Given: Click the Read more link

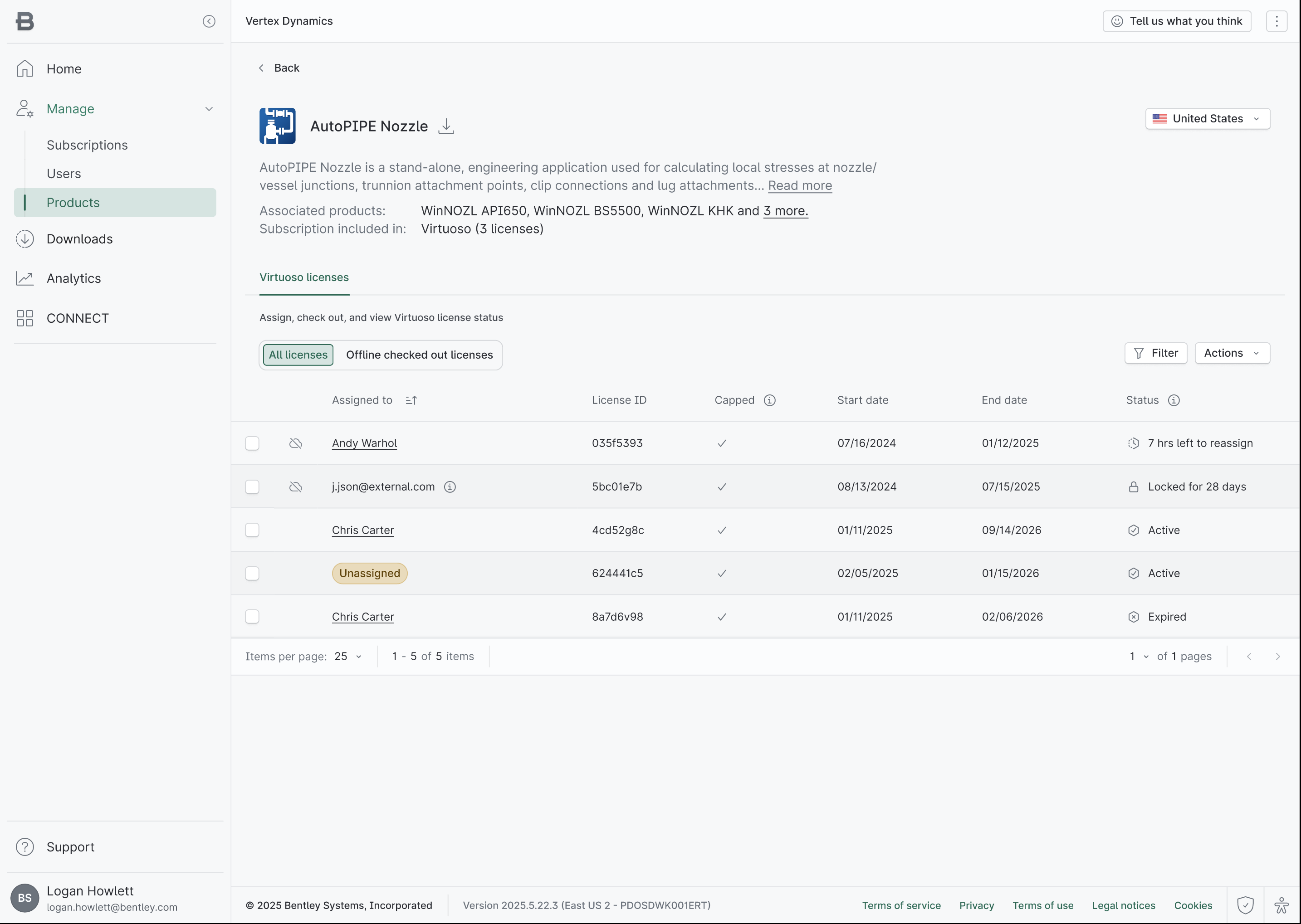Looking at the screenshot, I should click(800, 185).
